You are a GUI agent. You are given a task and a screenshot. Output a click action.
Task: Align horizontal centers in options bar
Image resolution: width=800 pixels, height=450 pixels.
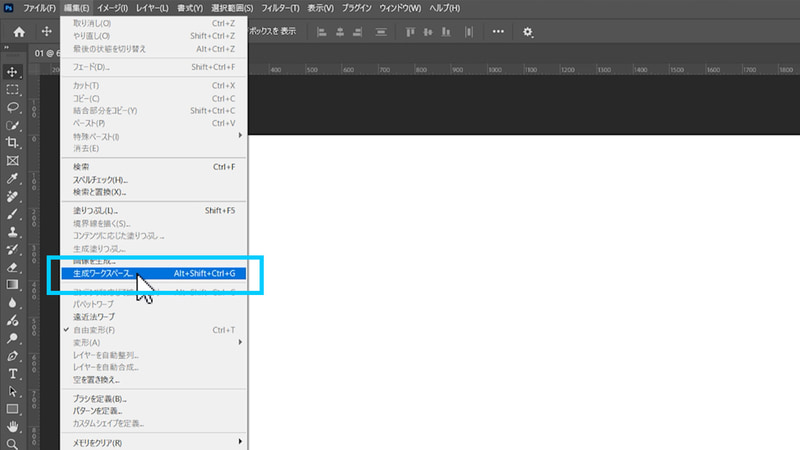click(340, 32)
